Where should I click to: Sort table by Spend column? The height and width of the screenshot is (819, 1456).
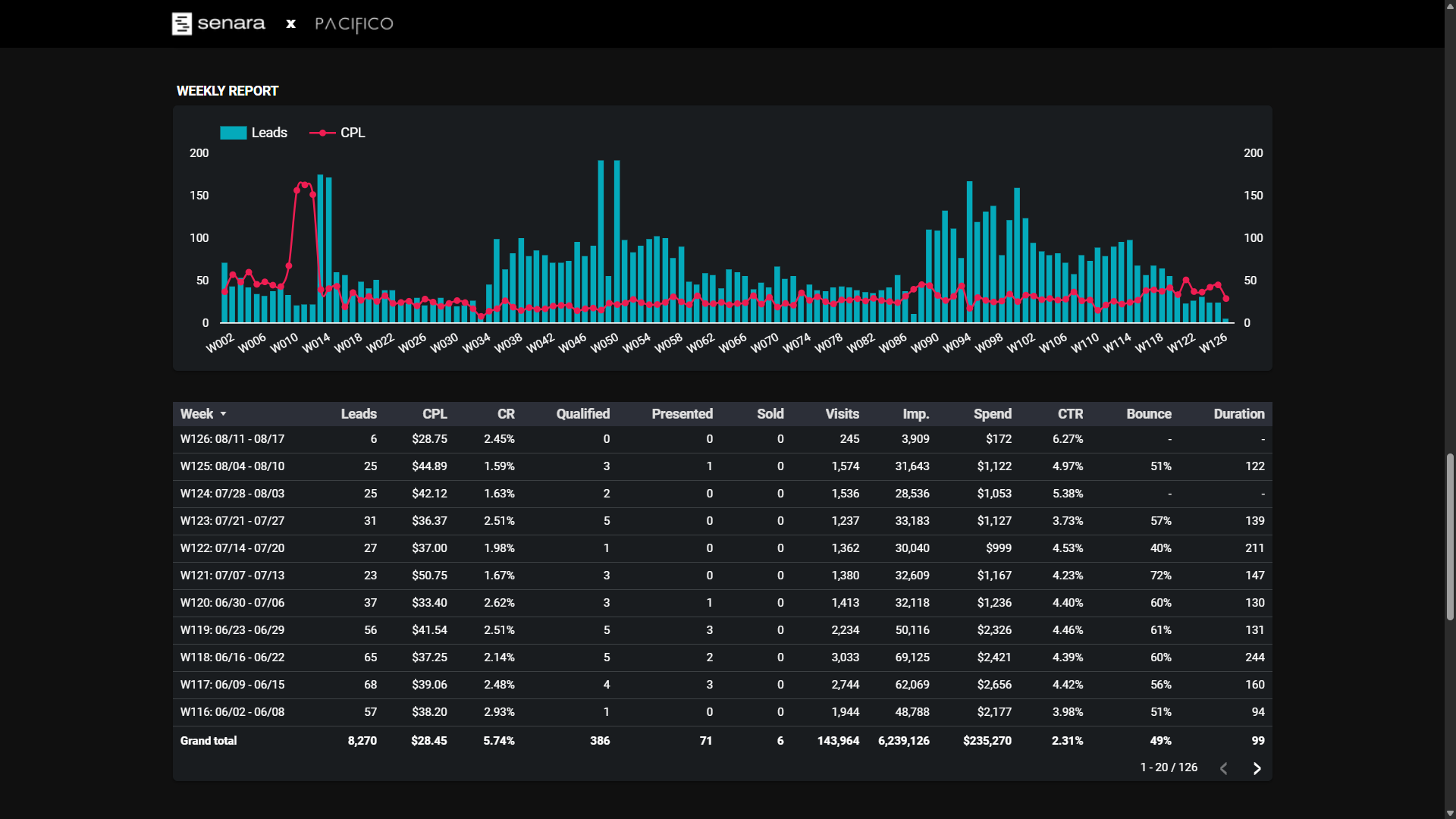[x=992, y=414]
